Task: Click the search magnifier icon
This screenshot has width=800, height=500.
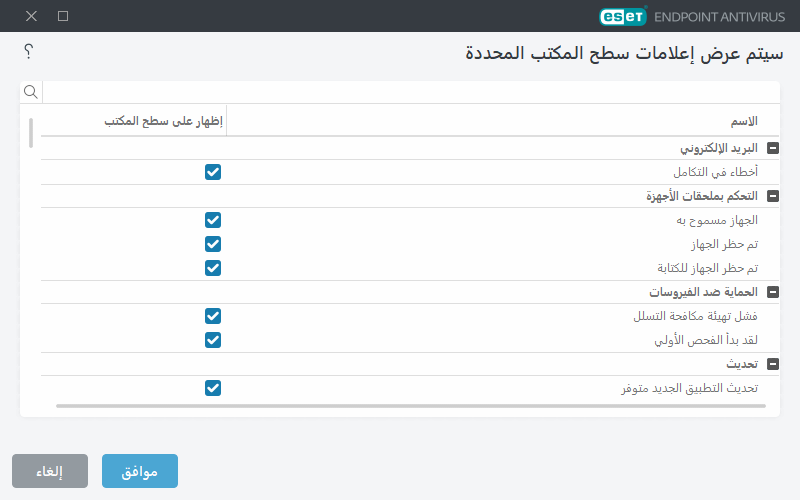Action: click(31, 92)
